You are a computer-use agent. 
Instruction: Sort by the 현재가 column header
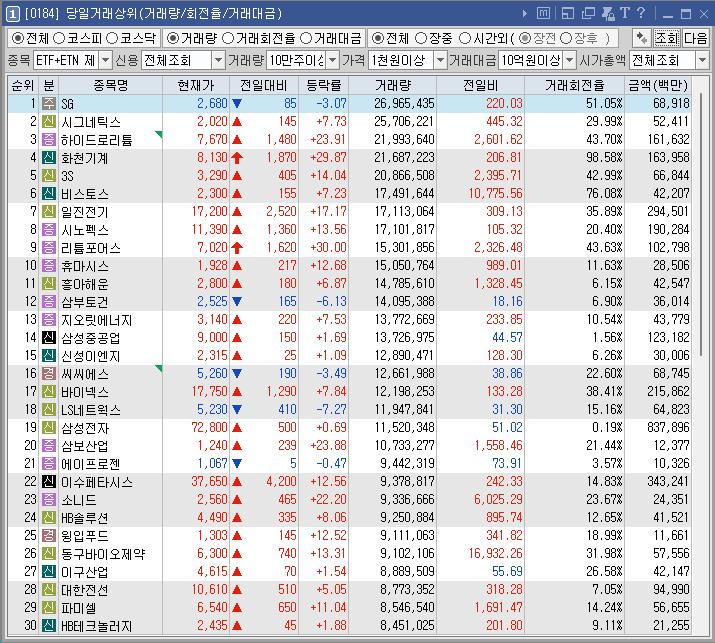coord(196,85)
